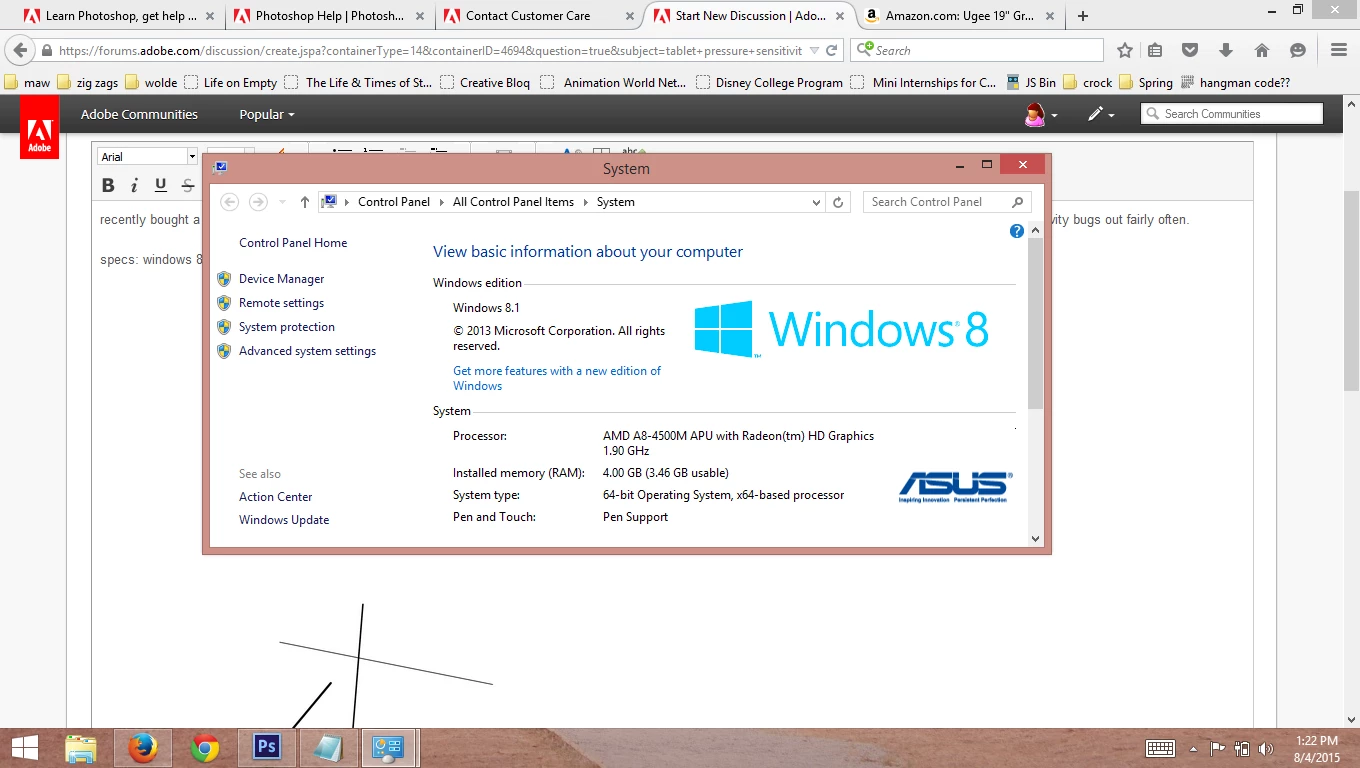Open a new browser tab with plus button

coord(1083,16)
